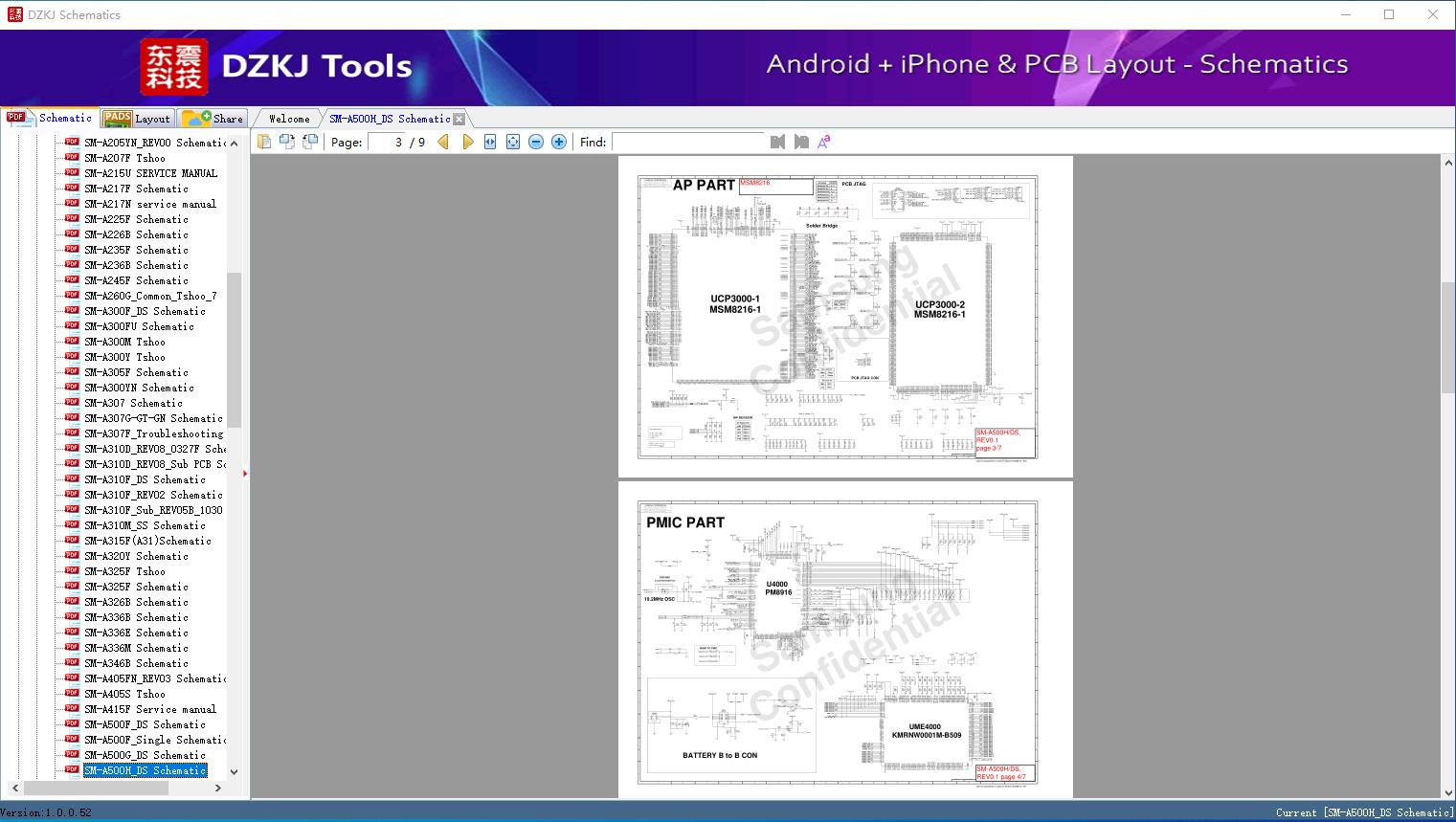Click the page number input field
1456x822 pixels.
(x=387, y=142)
